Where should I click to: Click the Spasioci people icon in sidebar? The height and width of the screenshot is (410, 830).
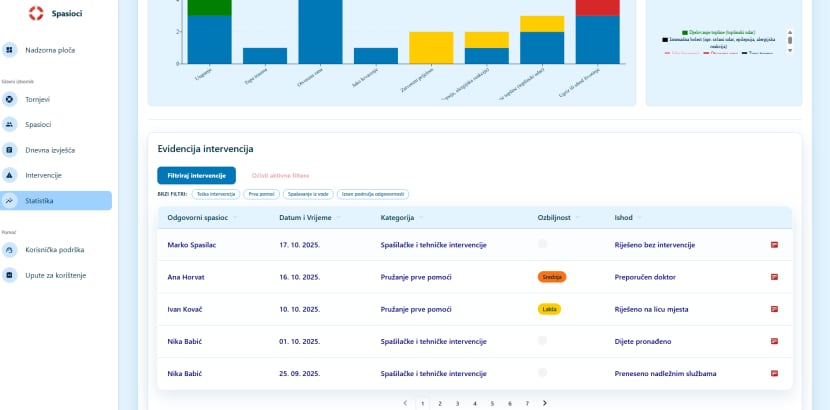pyautogui.click(x=9, y=125)
